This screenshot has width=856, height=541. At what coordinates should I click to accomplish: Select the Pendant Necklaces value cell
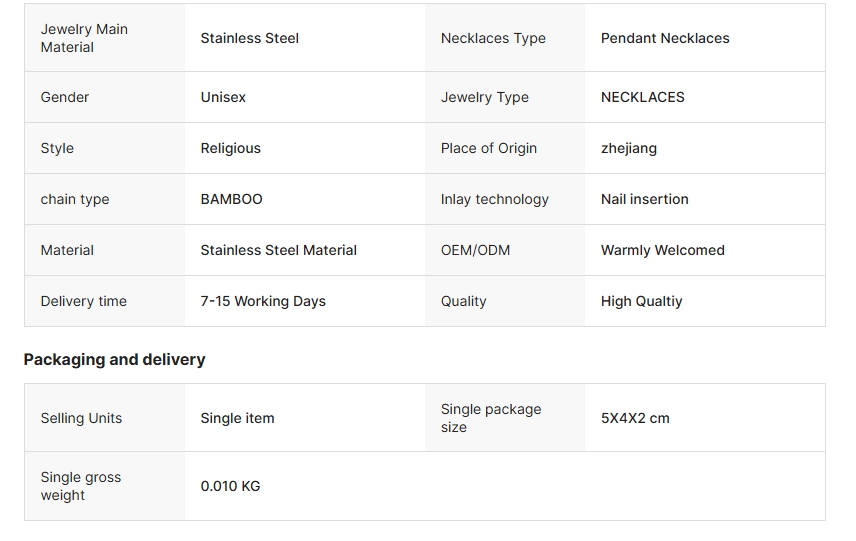[665, 38]
